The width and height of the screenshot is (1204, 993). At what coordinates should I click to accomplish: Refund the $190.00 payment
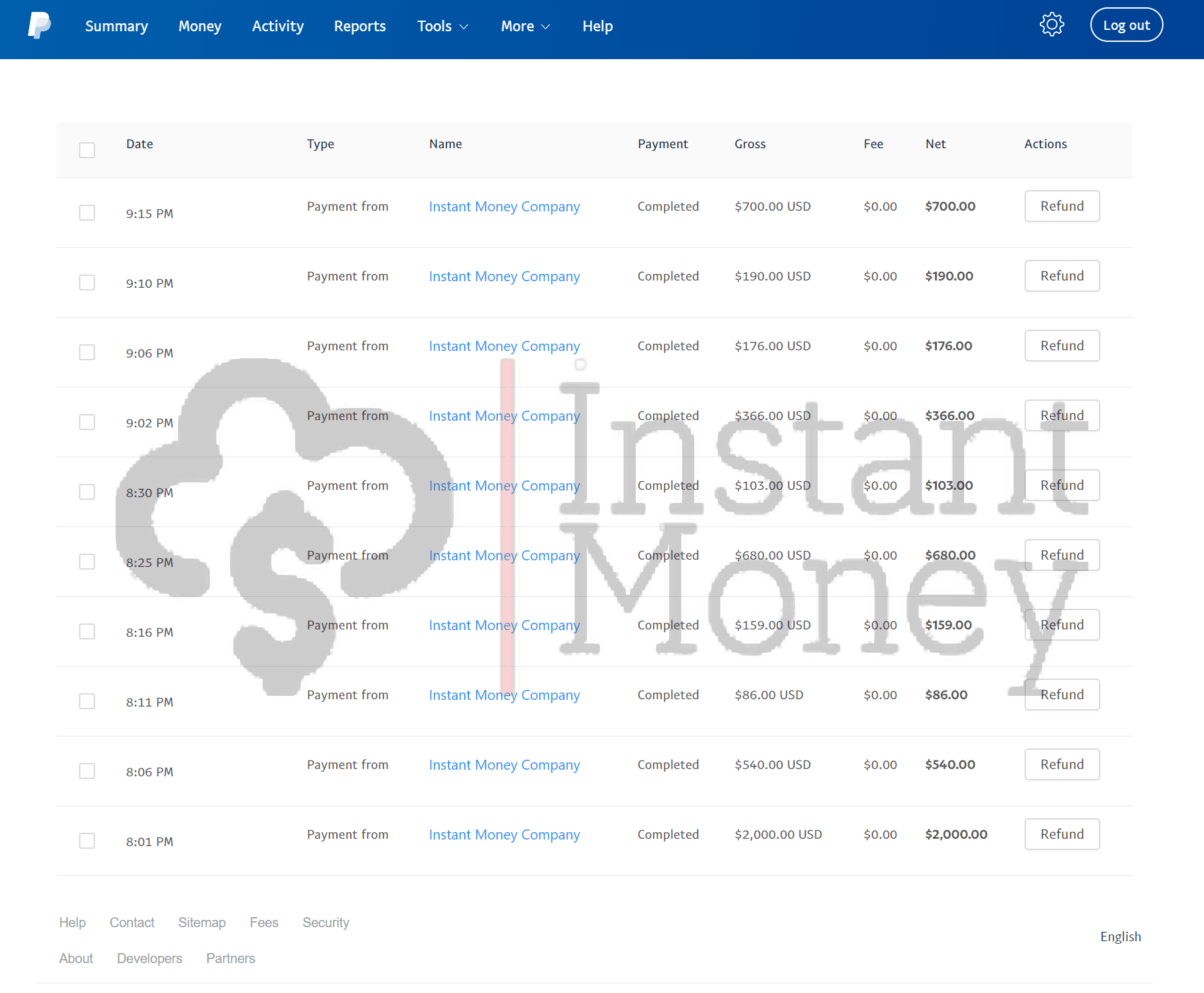[x=1062, y=276]
